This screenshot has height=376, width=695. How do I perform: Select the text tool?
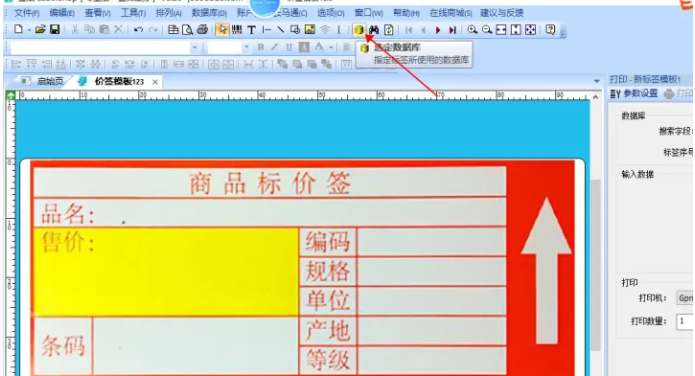251,30
